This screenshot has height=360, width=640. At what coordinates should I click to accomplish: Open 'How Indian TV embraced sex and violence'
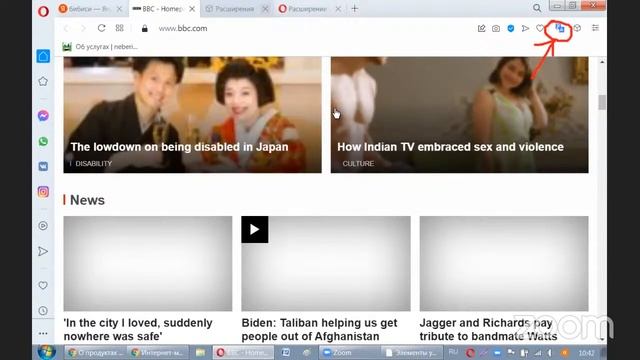click(x=450, y=147)
